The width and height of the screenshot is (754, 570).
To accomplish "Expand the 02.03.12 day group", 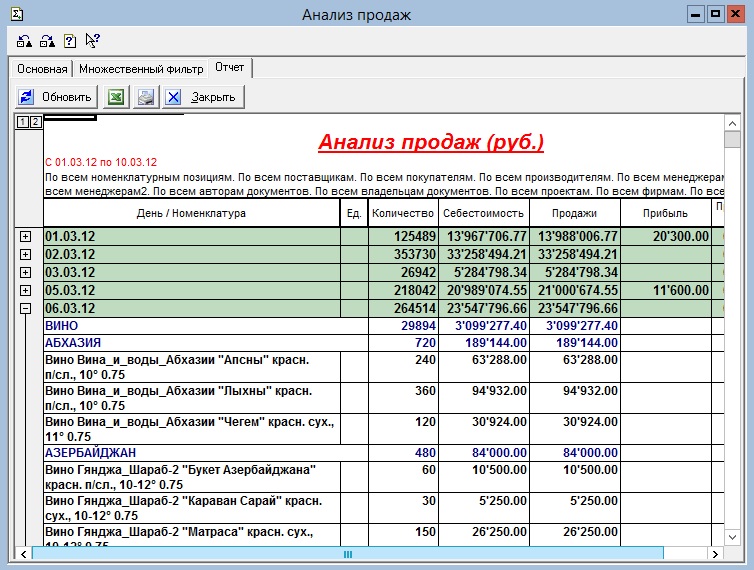I will click(x=25, y=254).
